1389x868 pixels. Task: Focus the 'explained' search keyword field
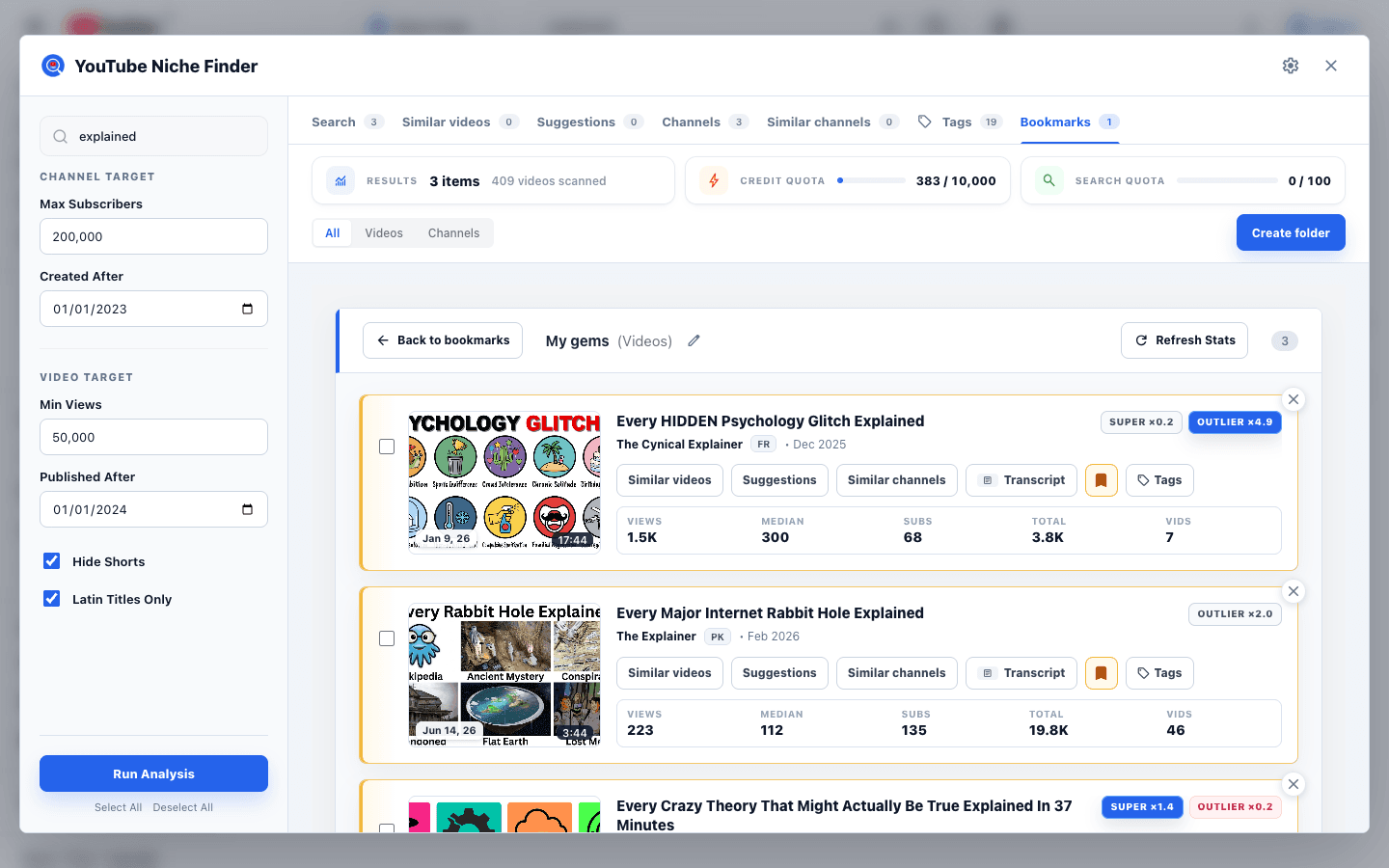coord(153,136)
